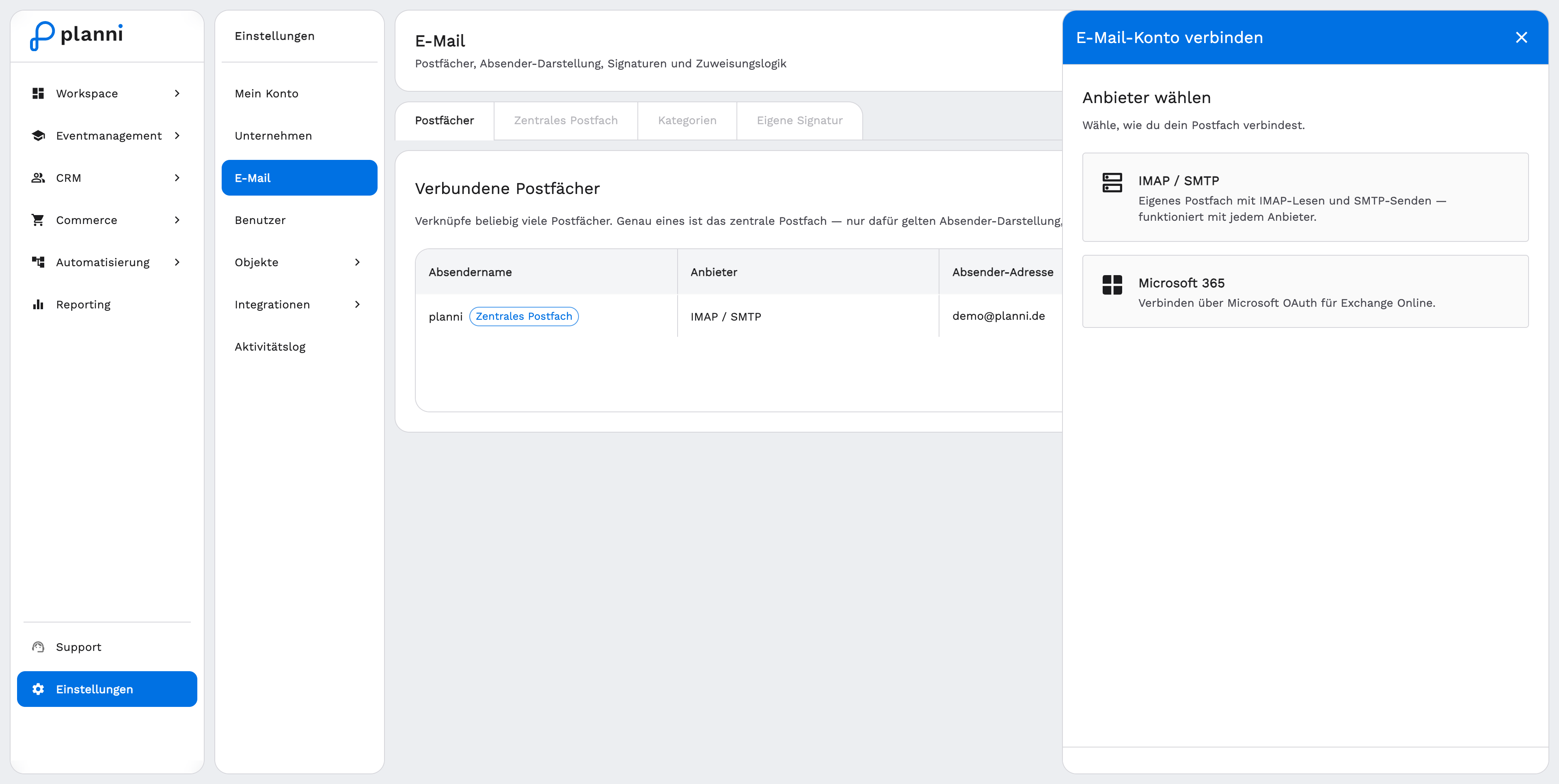Expand the Integrationen submenu chevron
1559x784 pixels.
(357, 304)
